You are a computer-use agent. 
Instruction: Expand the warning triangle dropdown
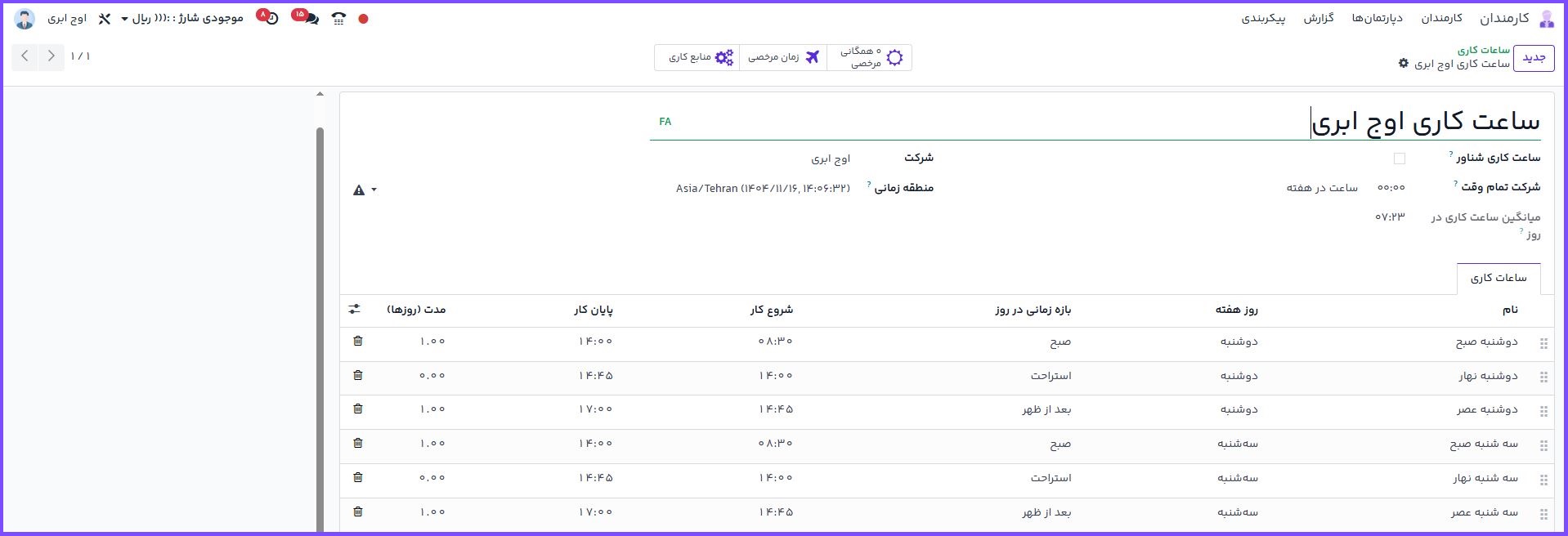(x=365, y=190)
